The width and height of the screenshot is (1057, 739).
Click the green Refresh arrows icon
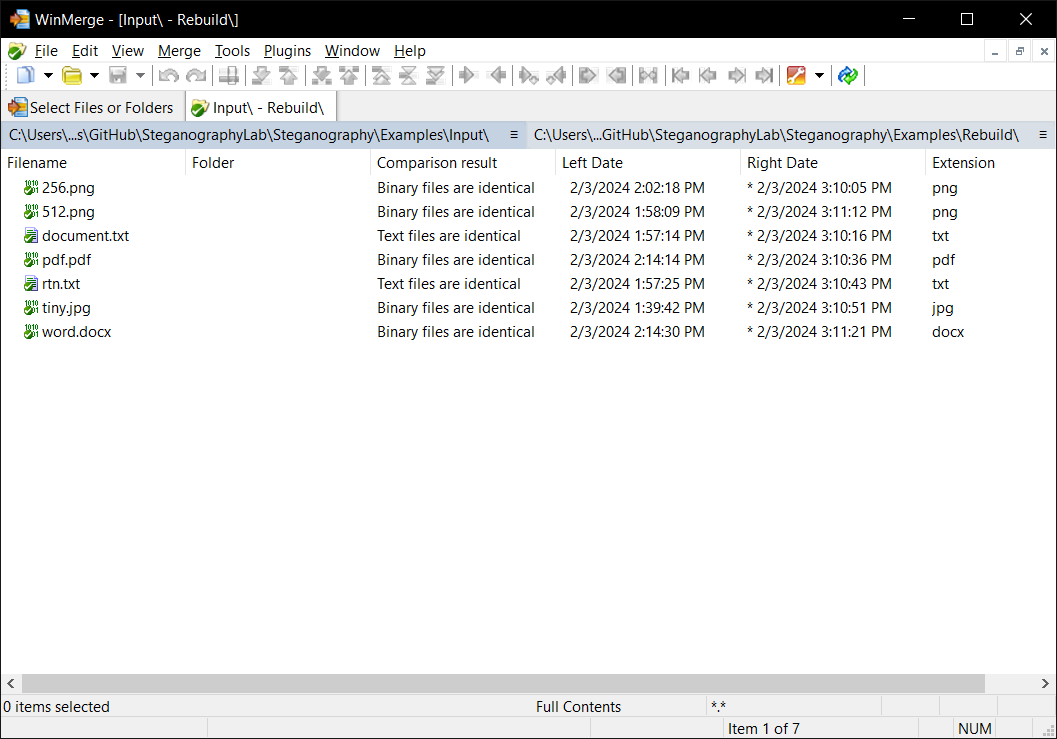(x=847, y=76)
